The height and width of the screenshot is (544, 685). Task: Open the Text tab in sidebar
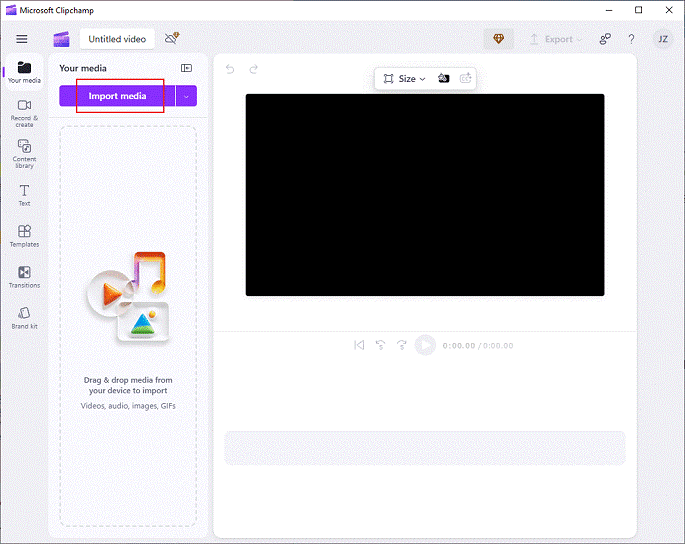(24, 195)
